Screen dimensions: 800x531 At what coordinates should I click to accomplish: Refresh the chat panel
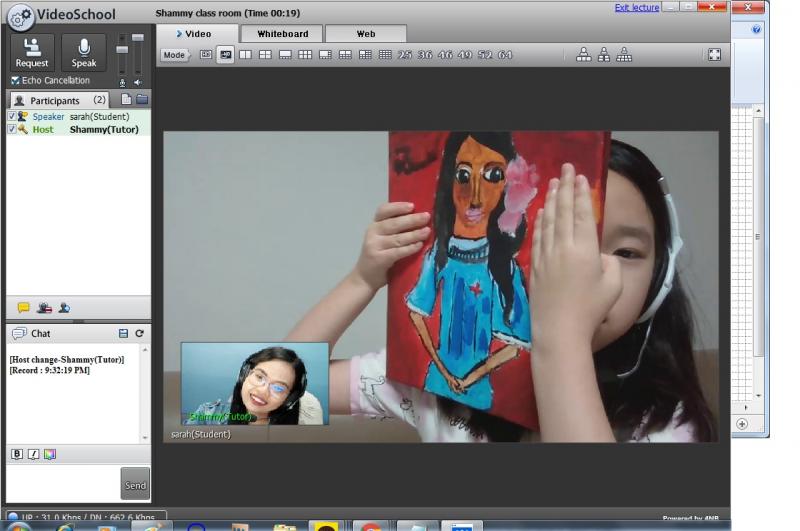coord(140,333)
